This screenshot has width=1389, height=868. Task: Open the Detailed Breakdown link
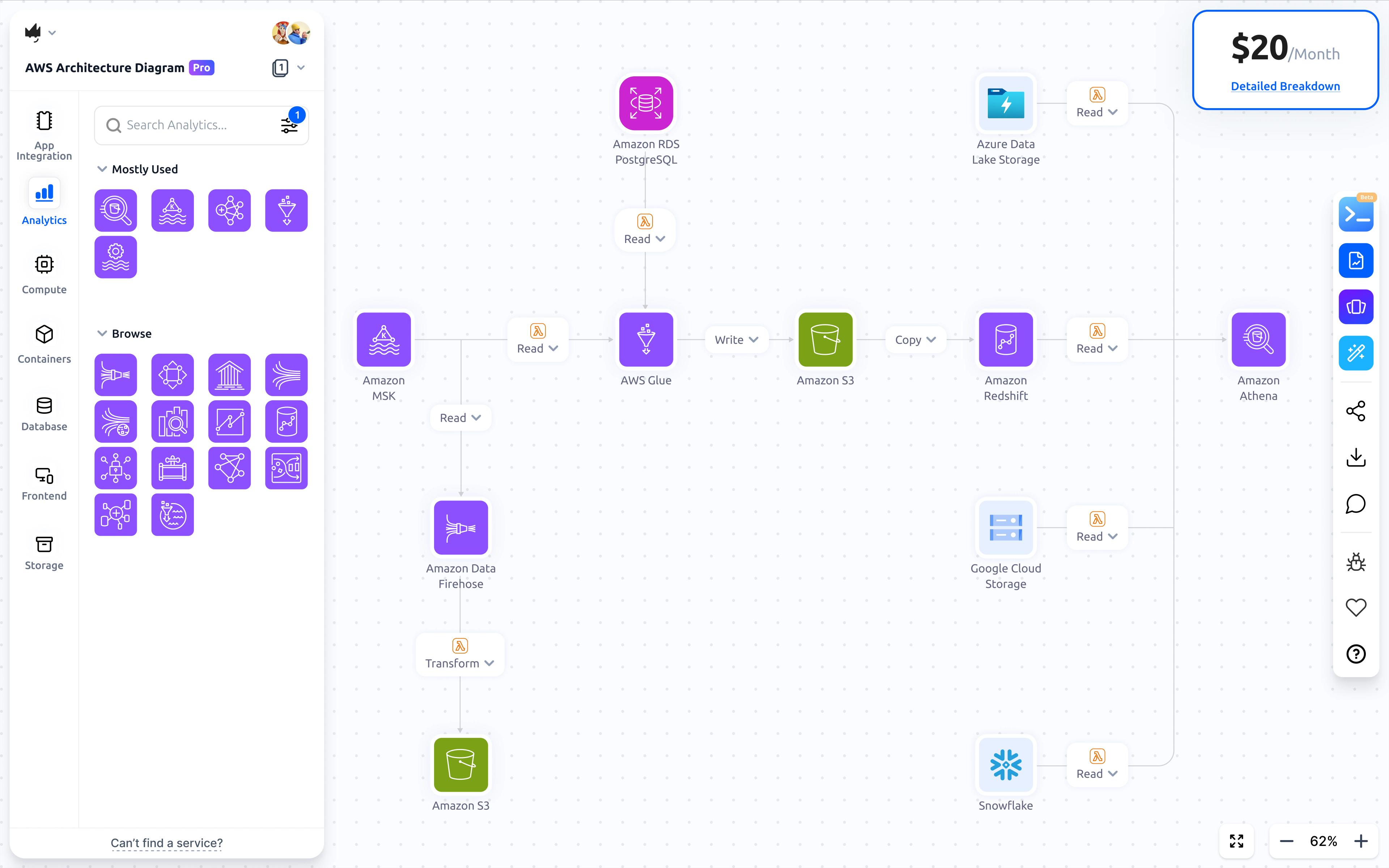pos(1285,86)
